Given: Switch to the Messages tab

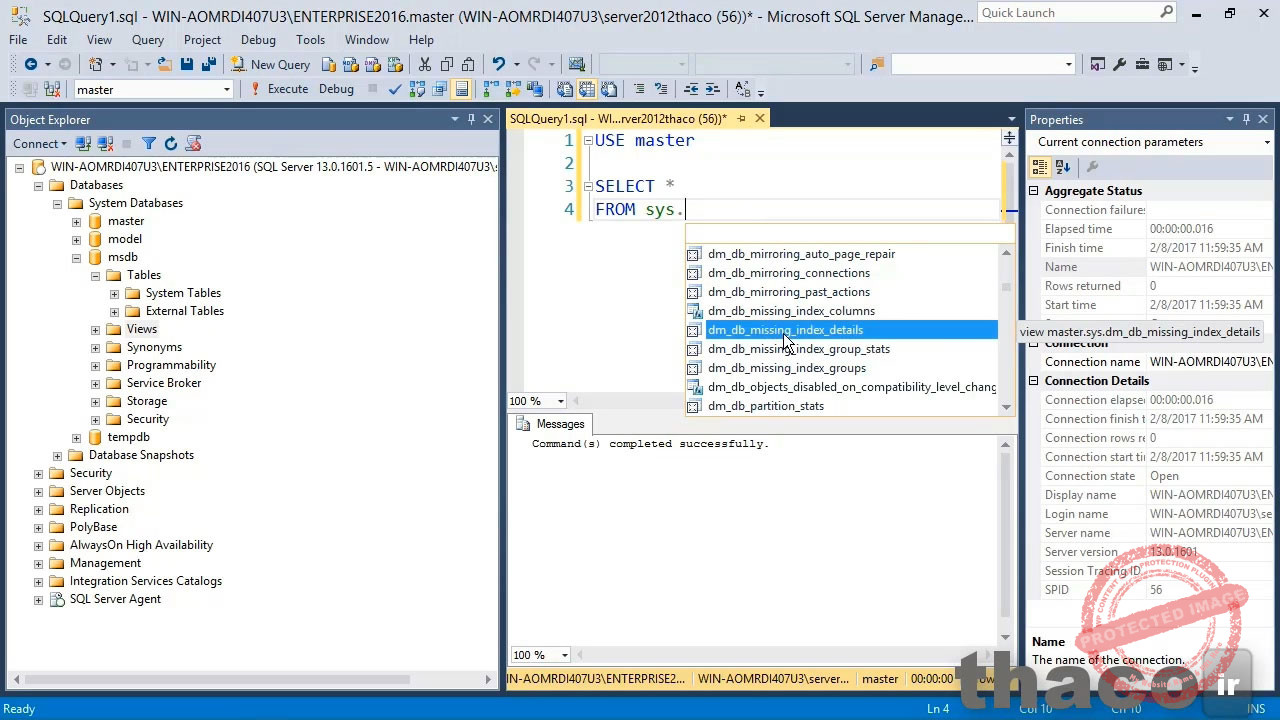Looking at the screenshot, I should (560, 423).
